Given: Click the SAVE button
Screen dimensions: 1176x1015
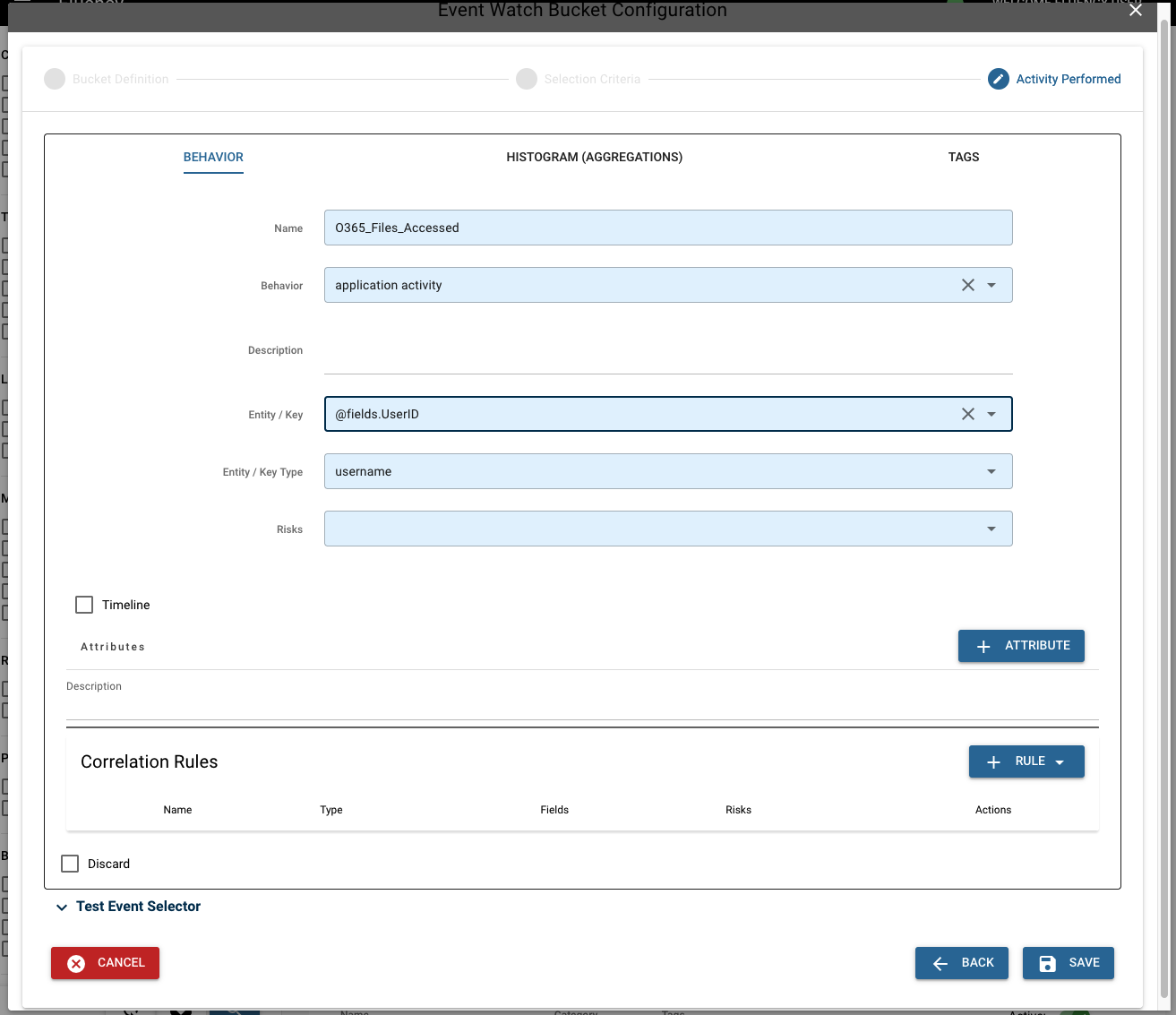Looking at the screenshot, I should [x=1069, y=963].
